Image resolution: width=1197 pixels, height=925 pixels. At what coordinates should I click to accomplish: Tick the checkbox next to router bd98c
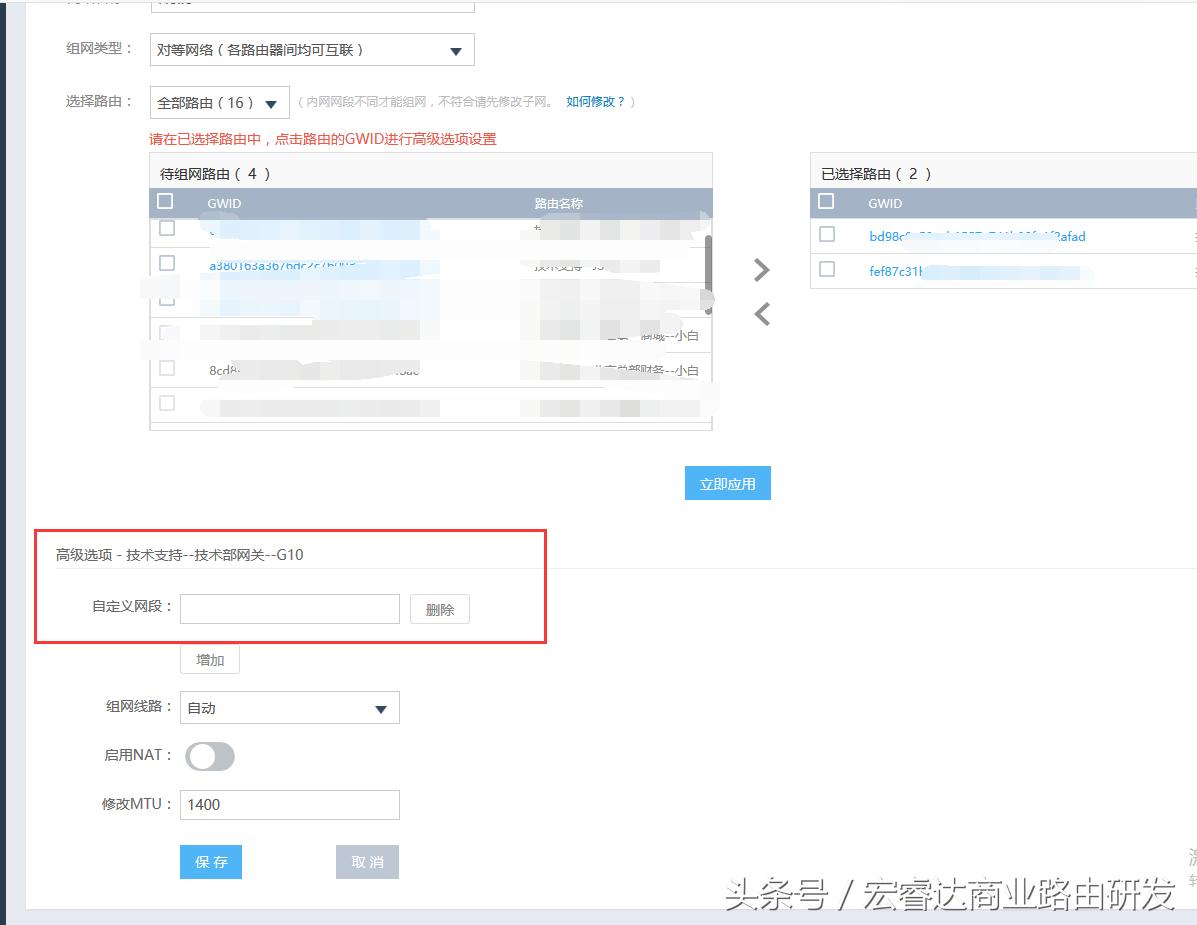[x=826, y=236]
